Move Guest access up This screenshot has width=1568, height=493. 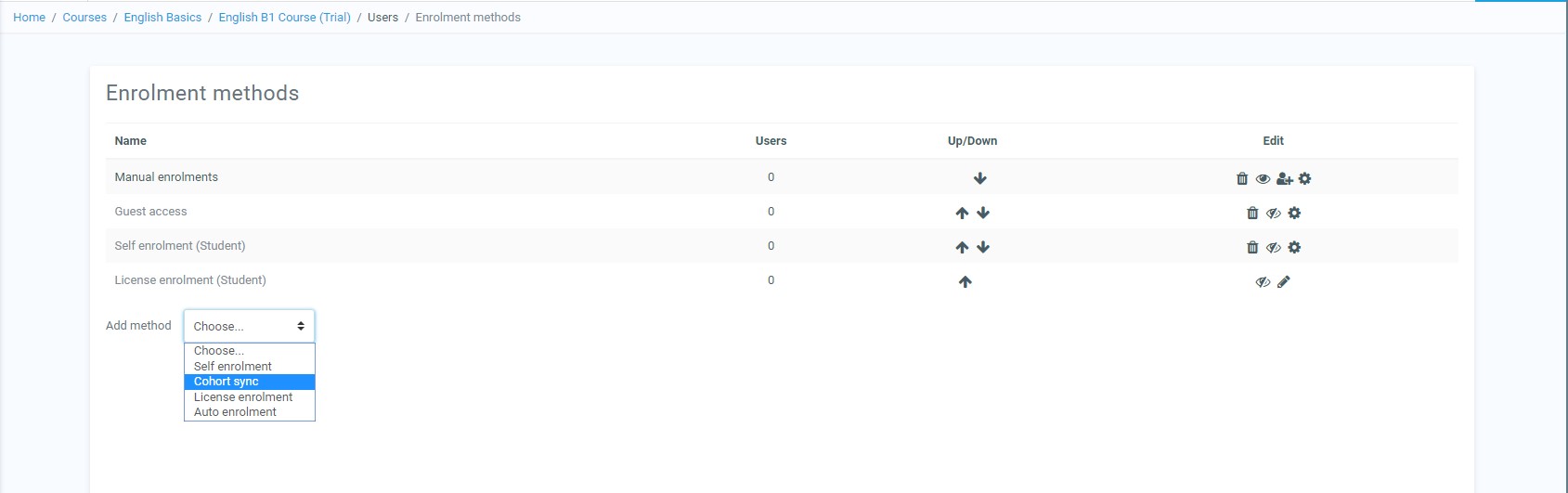tap(962, 213)
